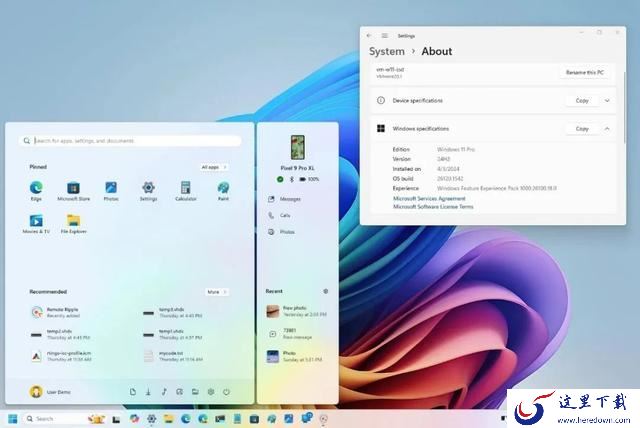640x428 pixels.
Task: Expand the Device specifications section
Action: [607, 100]
